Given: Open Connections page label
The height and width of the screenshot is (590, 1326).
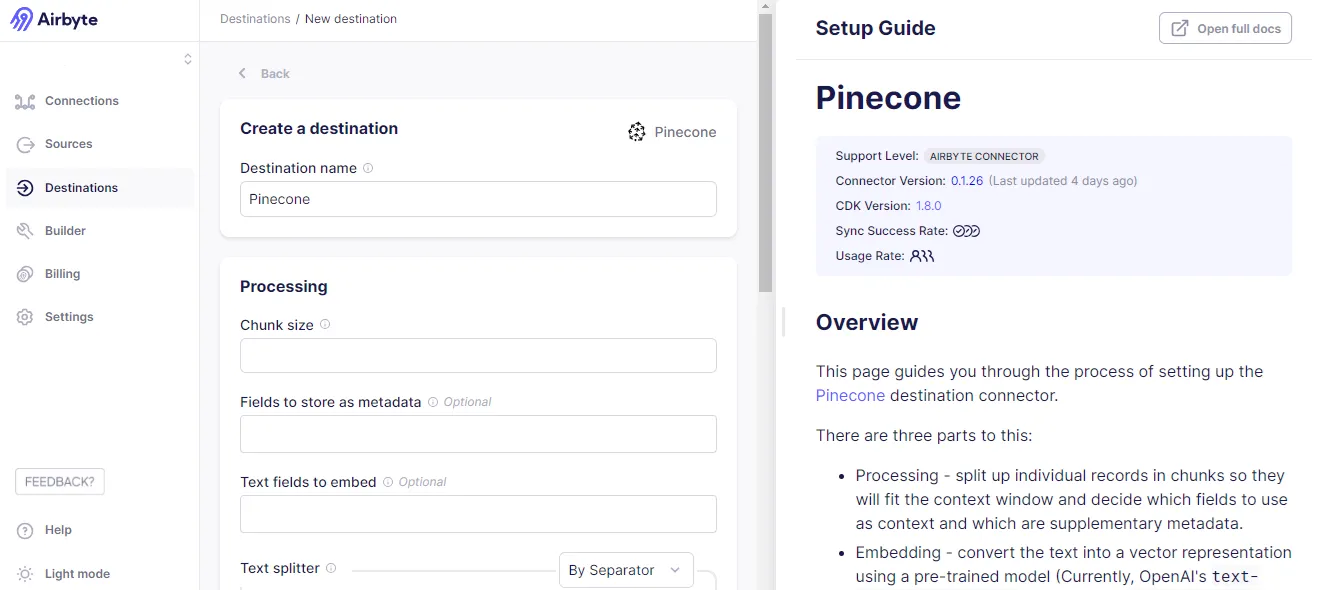Looking at the screenshot, I should (x=82, y=101).
